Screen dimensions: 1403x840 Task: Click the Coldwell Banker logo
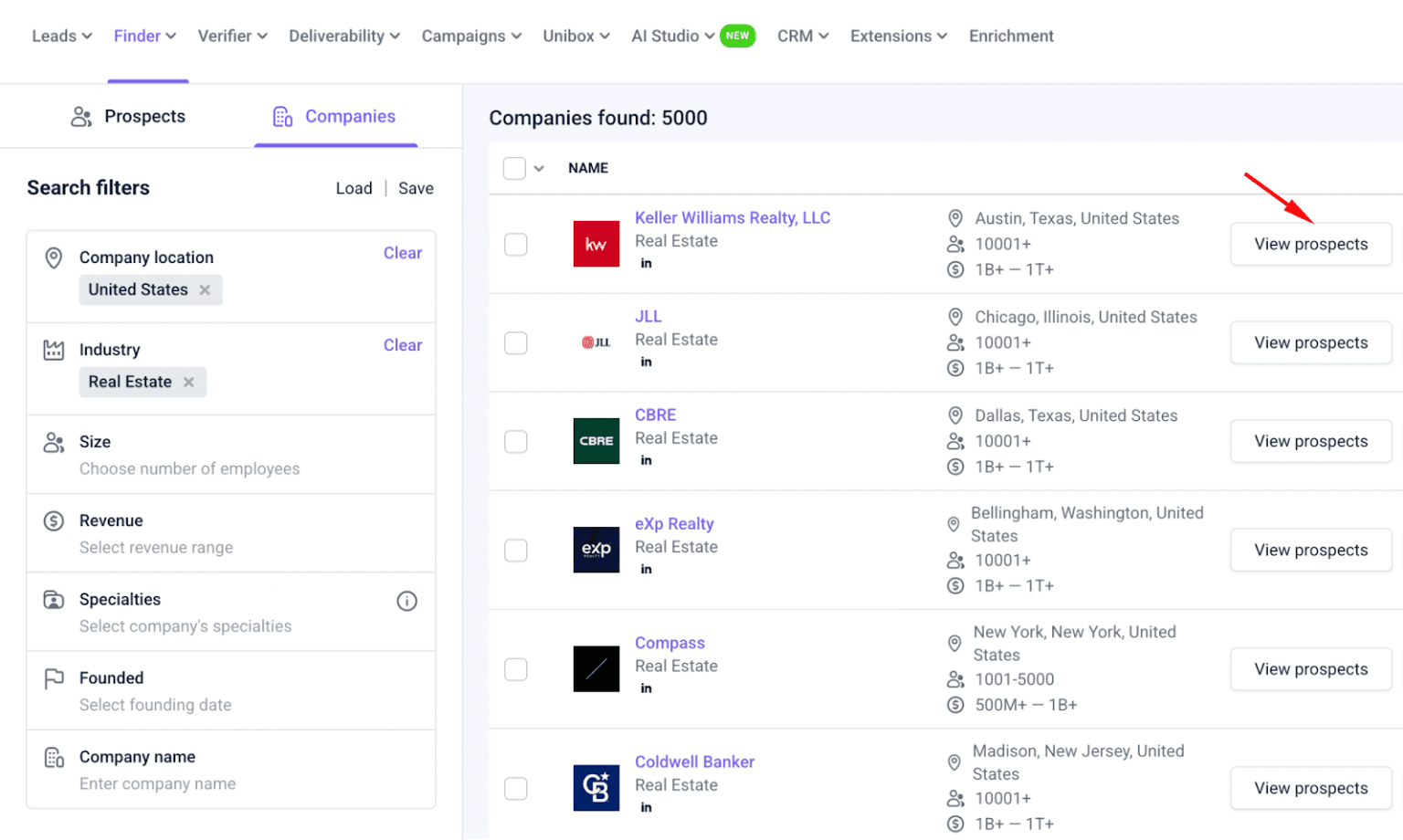pyautogui.click(x=596, y=788)
